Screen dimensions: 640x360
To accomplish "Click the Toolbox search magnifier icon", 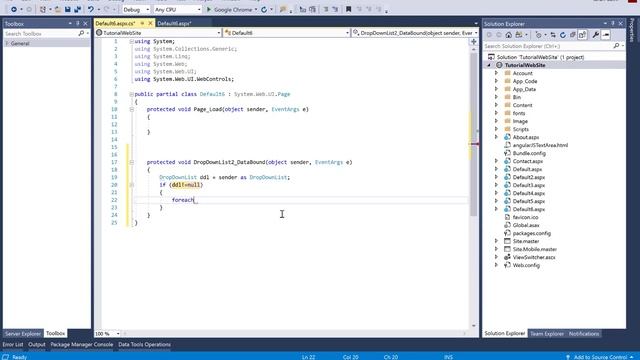I will pos(81,33).
